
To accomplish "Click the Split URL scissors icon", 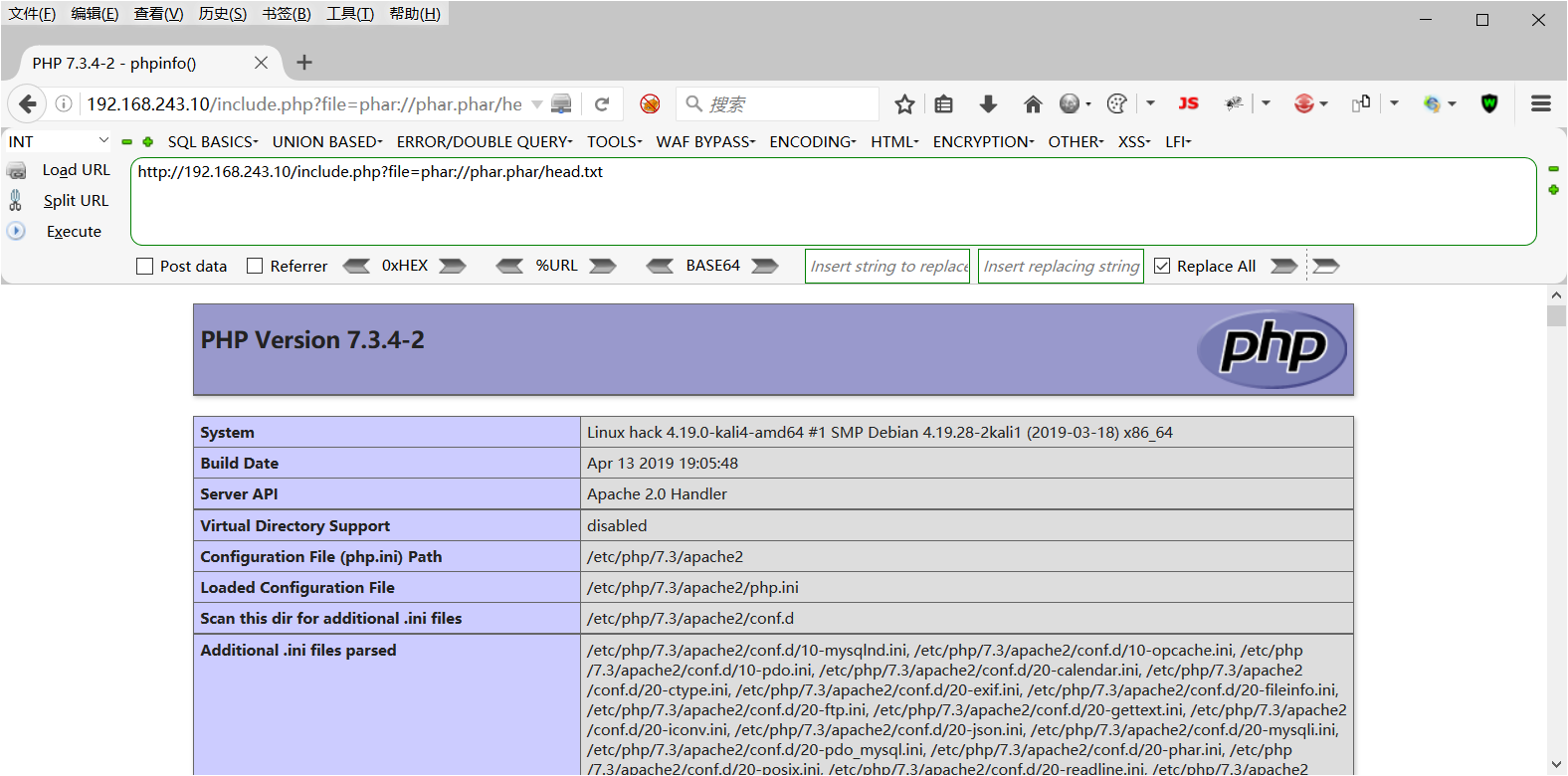I will (x=16, y=200).
